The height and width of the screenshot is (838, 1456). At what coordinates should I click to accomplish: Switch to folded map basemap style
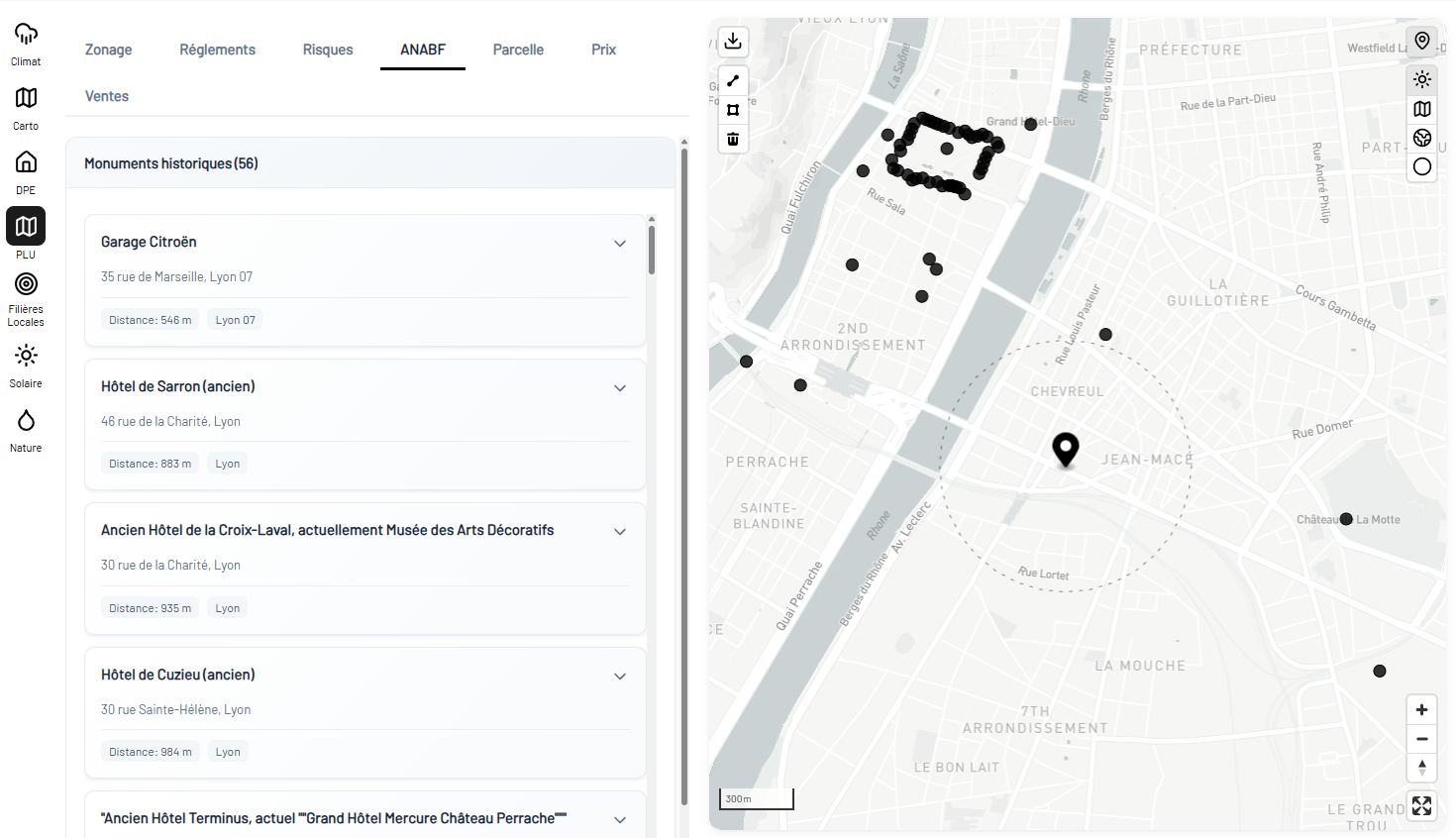[1422, 109]
